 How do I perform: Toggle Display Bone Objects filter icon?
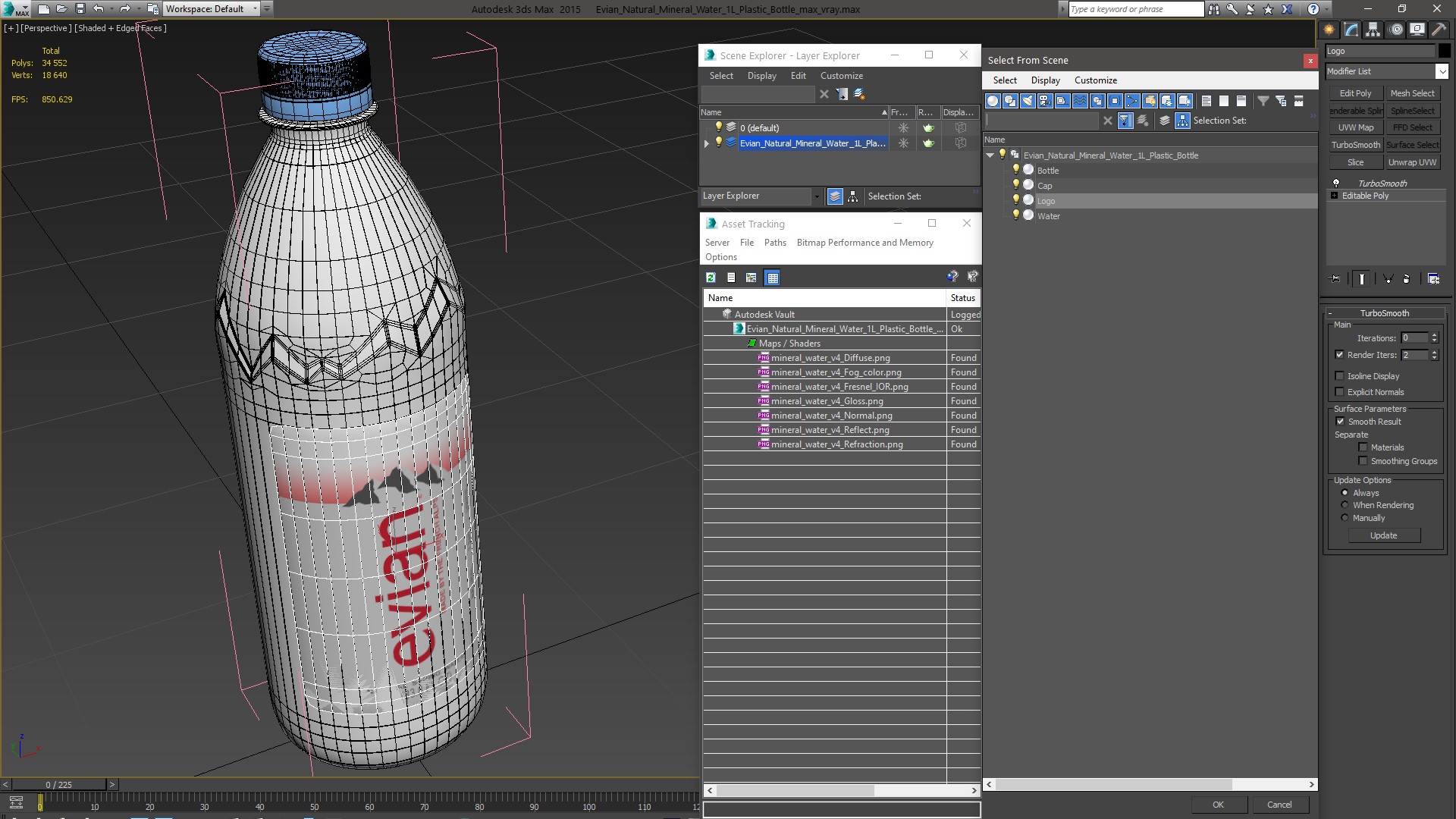point(1132,101)
